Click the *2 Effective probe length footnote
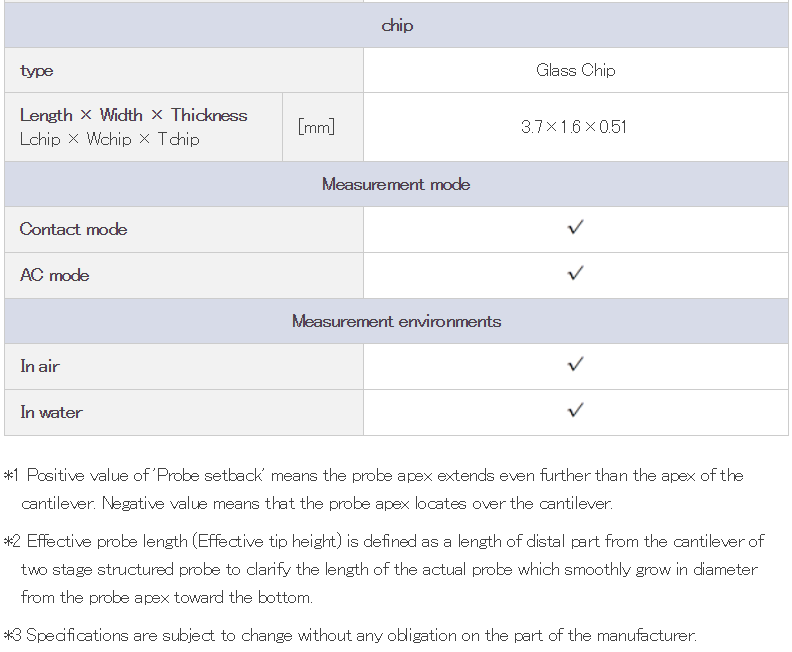Image resolution: width=792 pixels, height=652 pixels. point(384,569)
